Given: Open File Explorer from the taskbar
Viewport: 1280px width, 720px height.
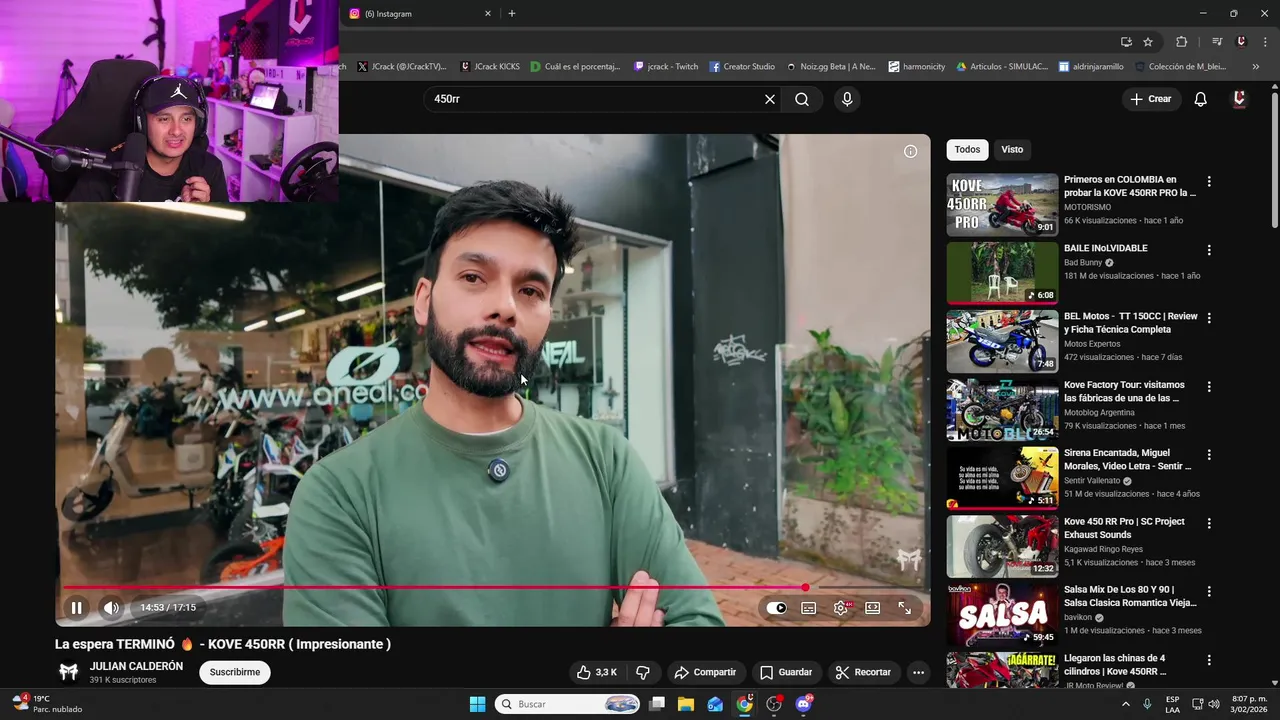Looking at the screenshot, I should pyautogui.click(x=686, y=704).
